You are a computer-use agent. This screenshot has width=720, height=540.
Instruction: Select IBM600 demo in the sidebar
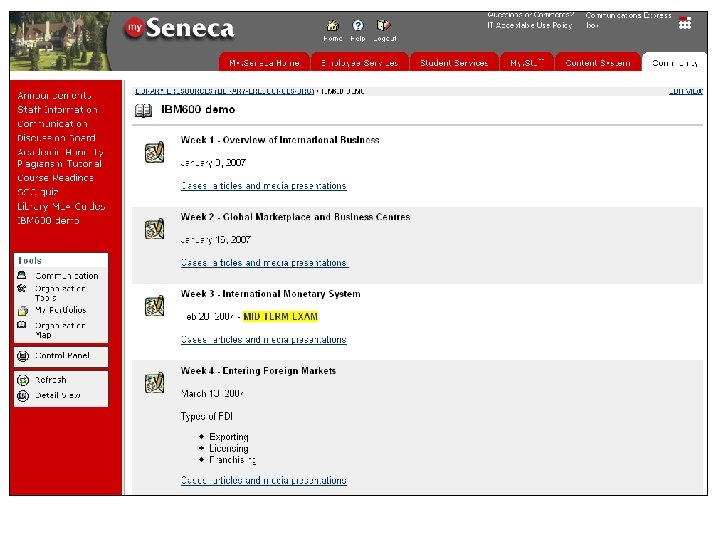48,220
